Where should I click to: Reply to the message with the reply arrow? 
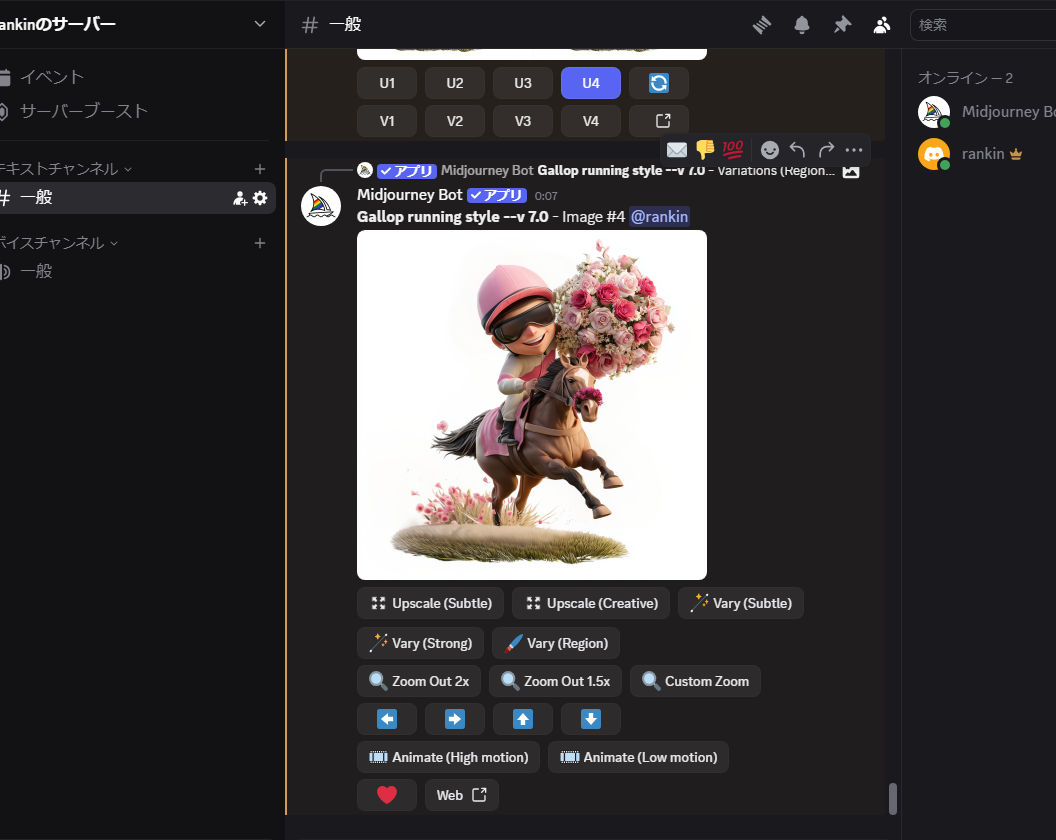point(797,150)
